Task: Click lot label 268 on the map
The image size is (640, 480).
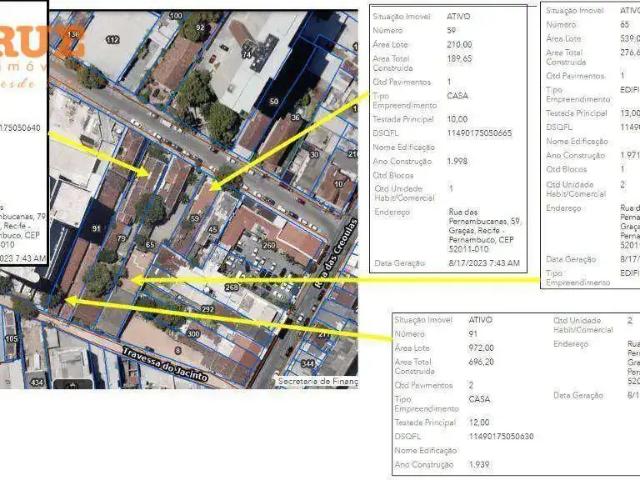Action: click(231, 287)
